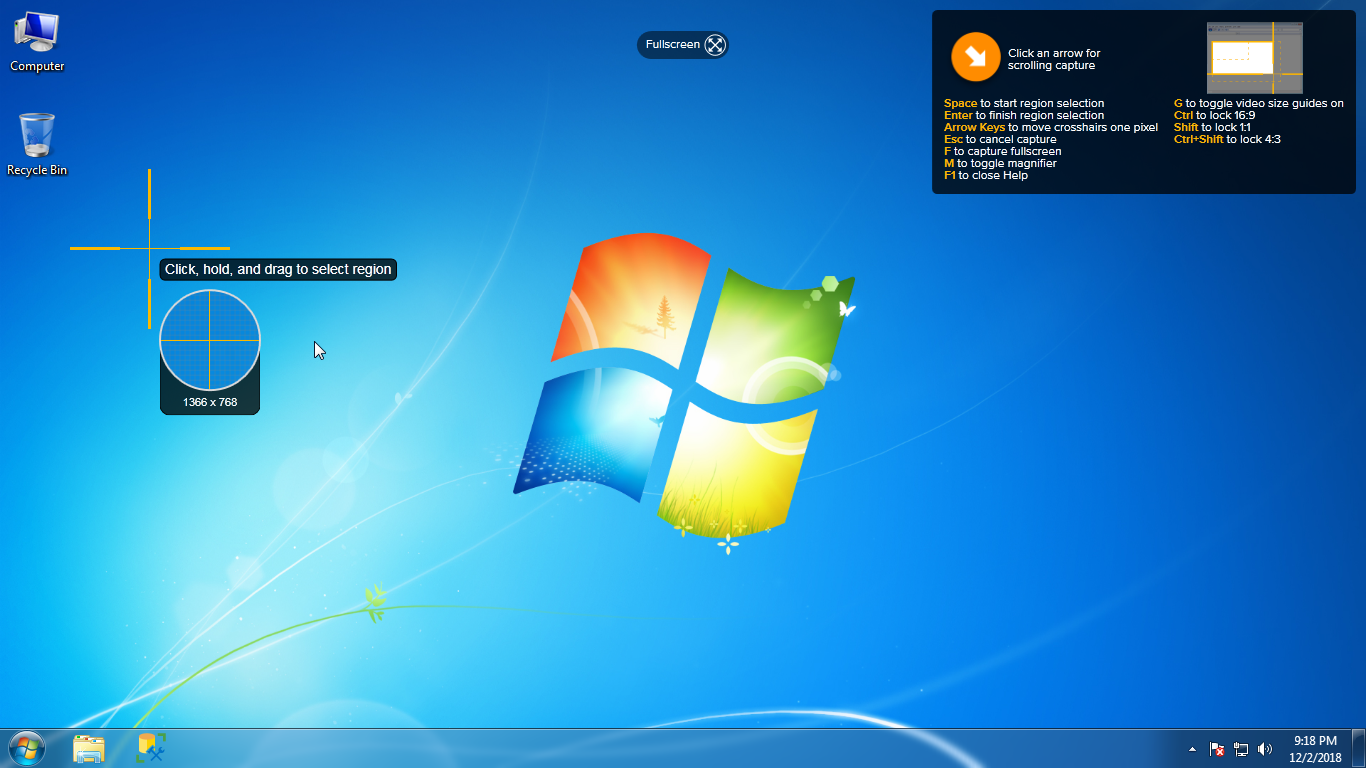
Task: Click the circular magnifier preview
Action: [210, 340]
